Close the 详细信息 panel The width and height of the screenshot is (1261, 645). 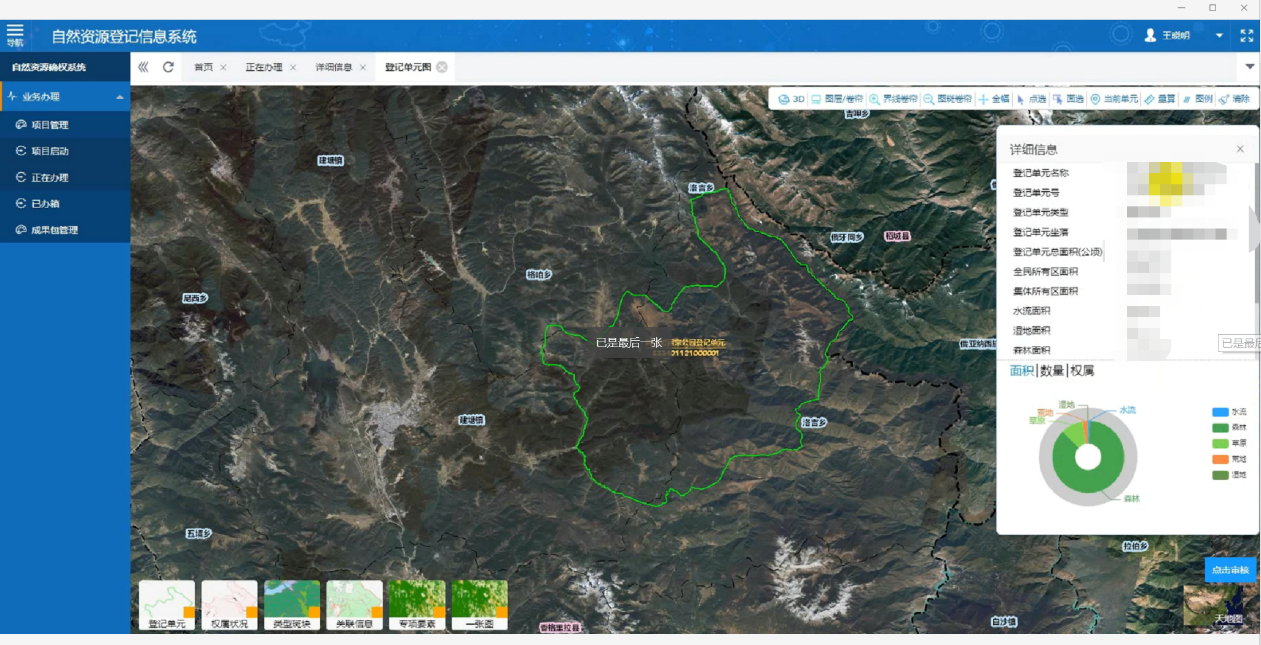click(x=1240, y=149)
